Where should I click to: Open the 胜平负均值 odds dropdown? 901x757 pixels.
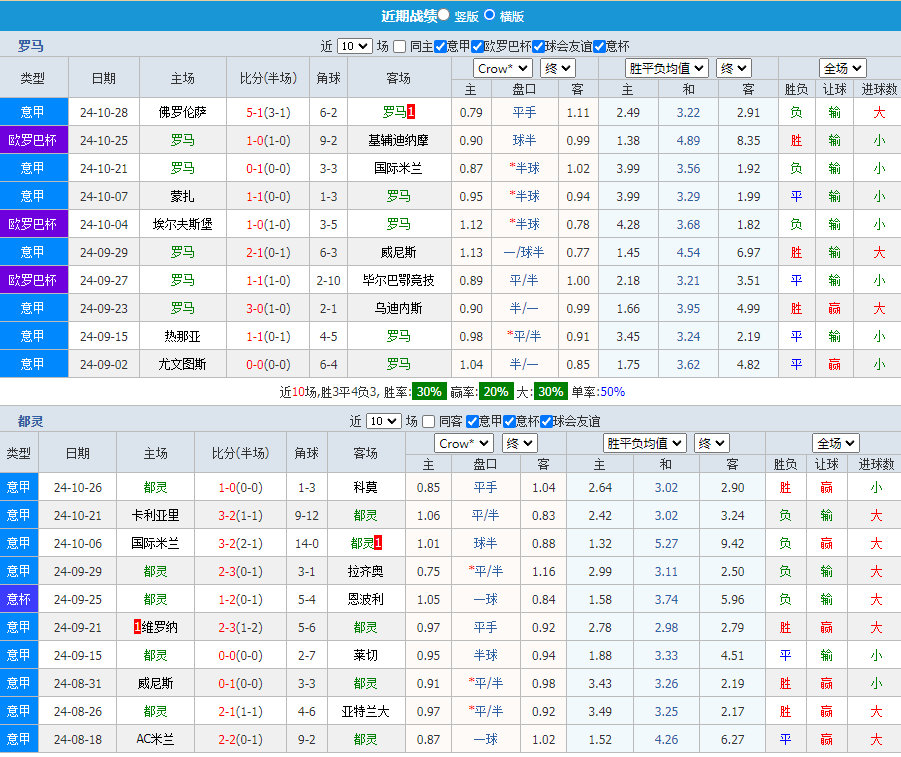(666, 67)
